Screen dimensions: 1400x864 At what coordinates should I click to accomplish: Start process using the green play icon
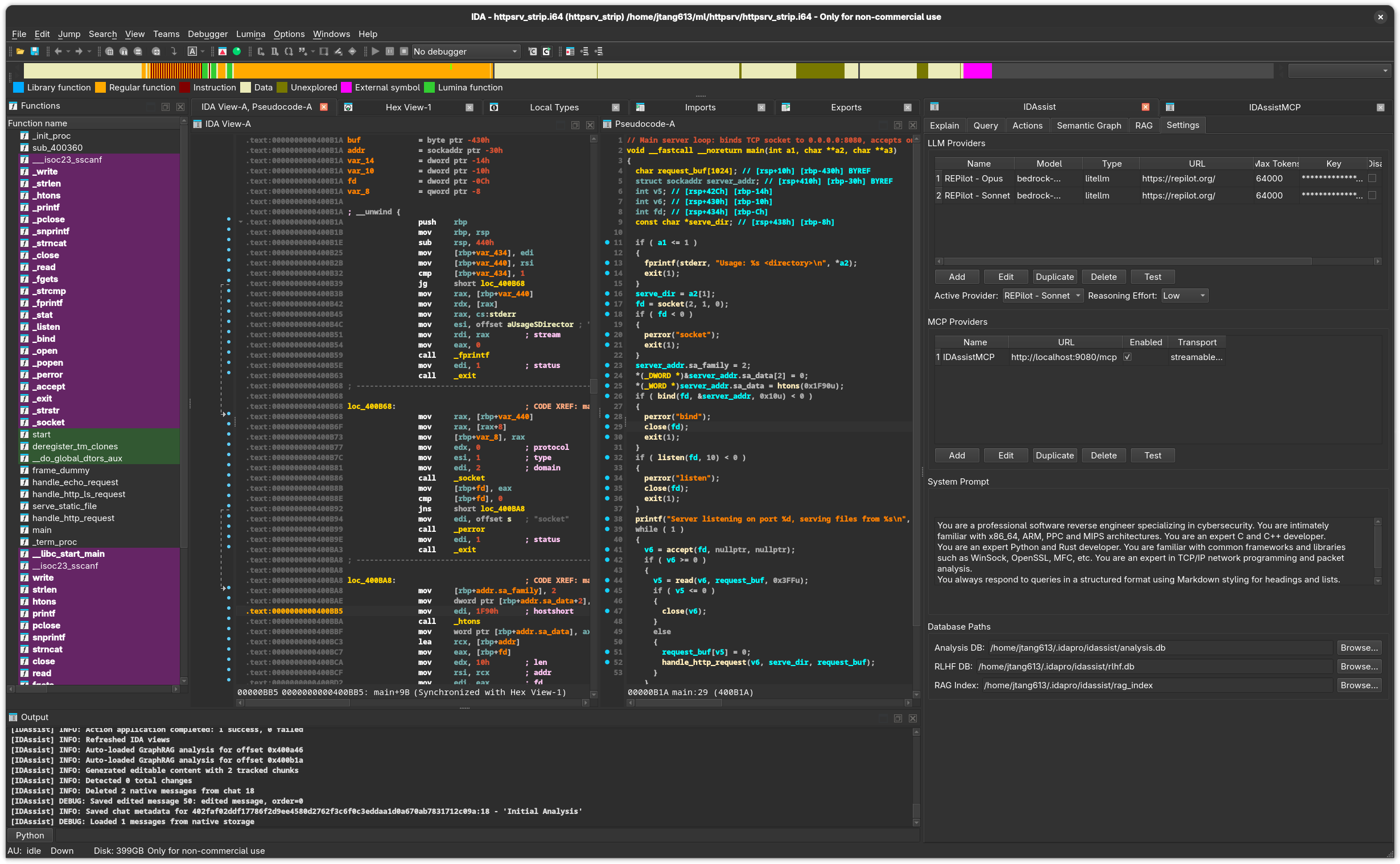(376, 51)
